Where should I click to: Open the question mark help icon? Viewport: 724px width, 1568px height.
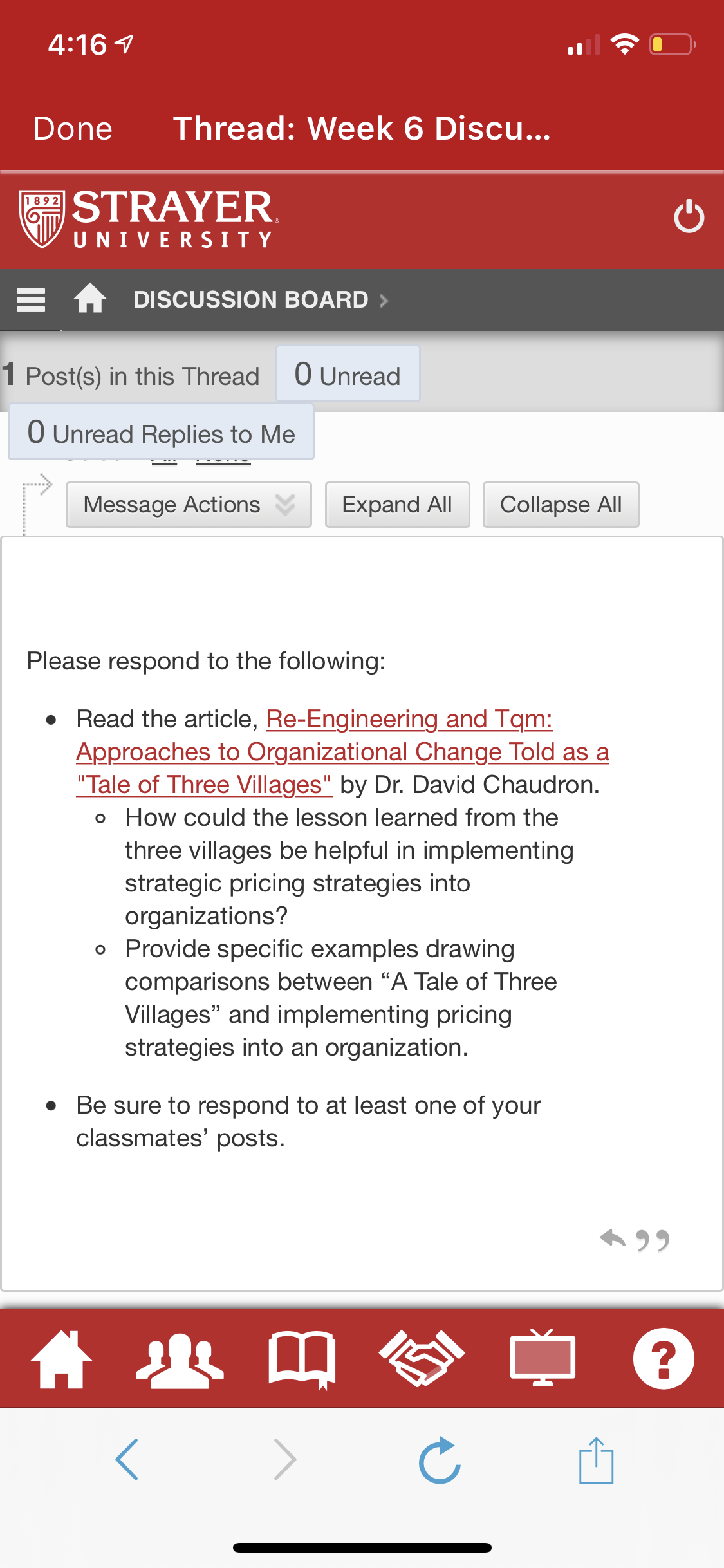[x=664, y=1358]
